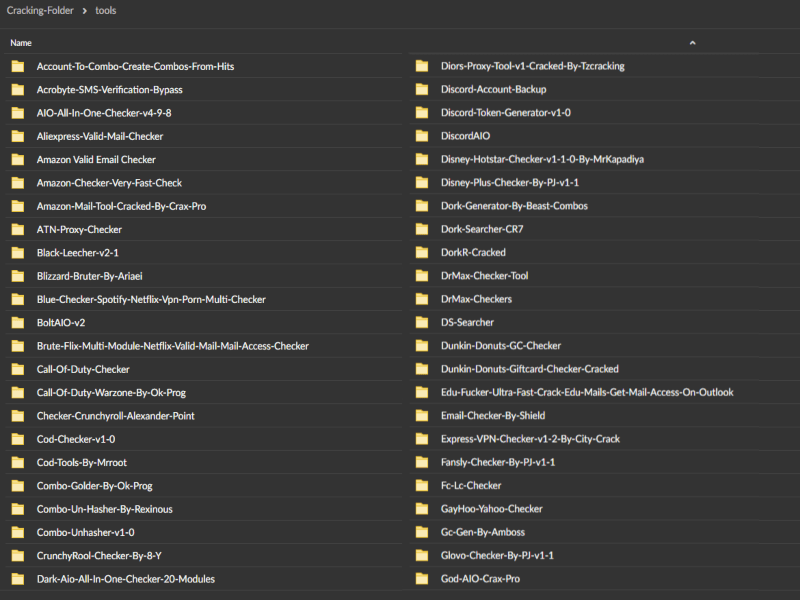Select the Call-Of-Duty-Checker row
The width and height of the screenshot is (800, 600).
pyautogui.click(x=83, y=370)
